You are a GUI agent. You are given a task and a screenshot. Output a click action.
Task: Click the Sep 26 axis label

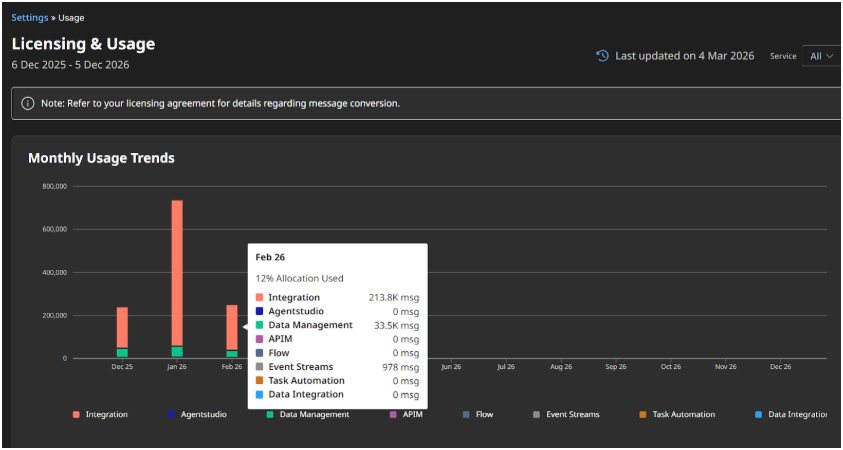pos(616,367)
